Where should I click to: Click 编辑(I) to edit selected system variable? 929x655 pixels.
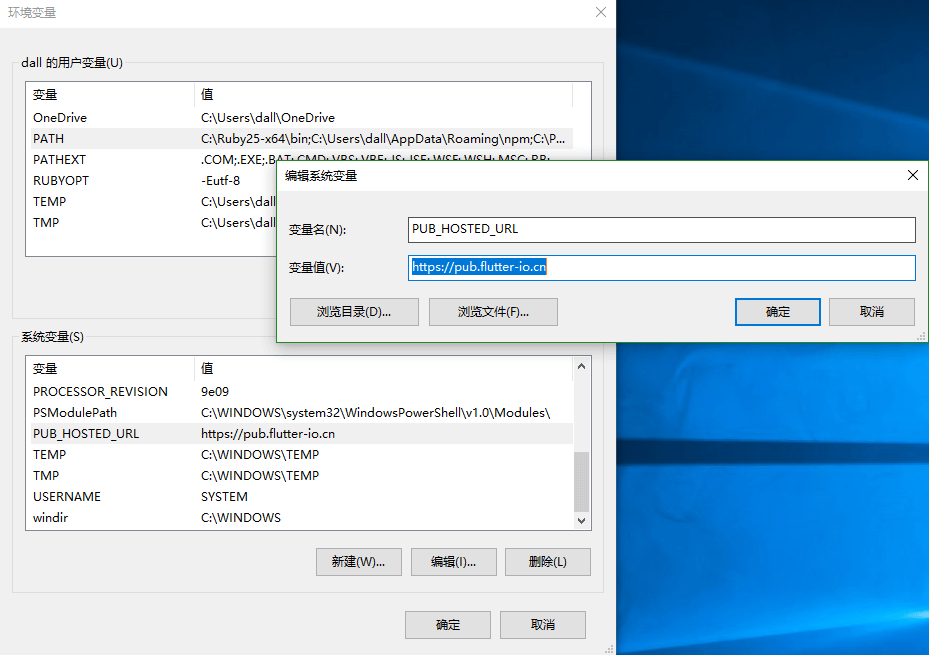453,561
